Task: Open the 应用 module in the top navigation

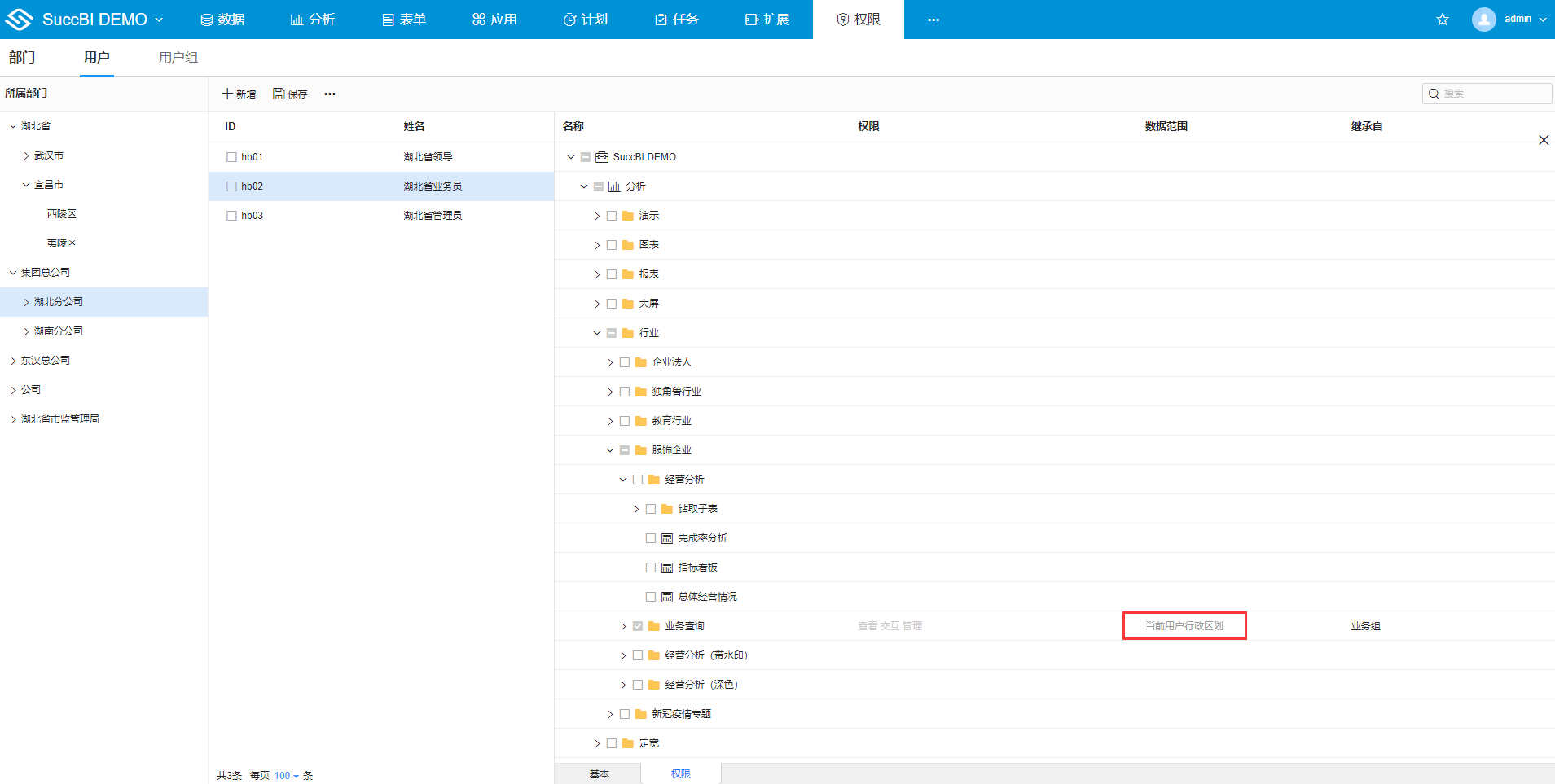Action: coord(494,19)
